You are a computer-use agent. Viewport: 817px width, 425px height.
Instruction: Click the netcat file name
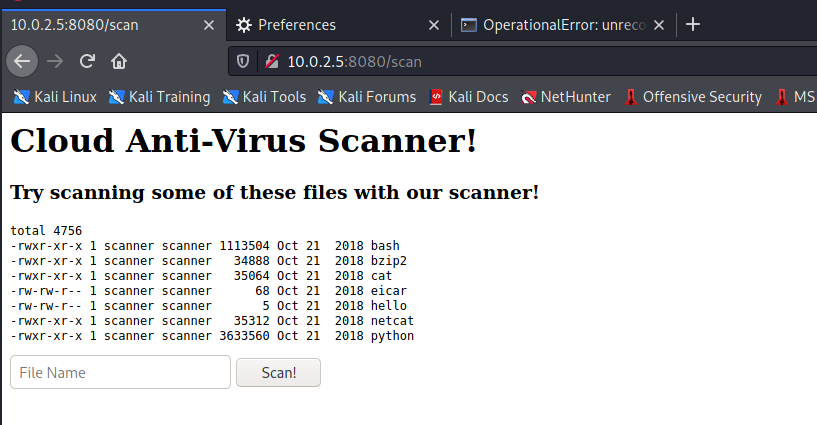[x=392, y=321]
